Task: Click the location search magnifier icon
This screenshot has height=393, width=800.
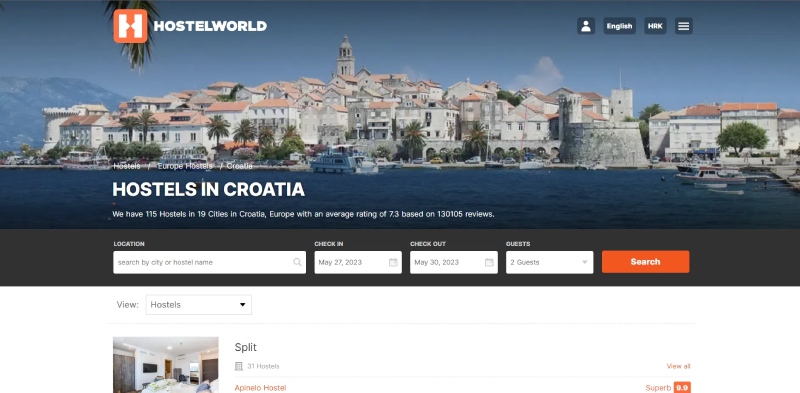Action: [297, 262]
